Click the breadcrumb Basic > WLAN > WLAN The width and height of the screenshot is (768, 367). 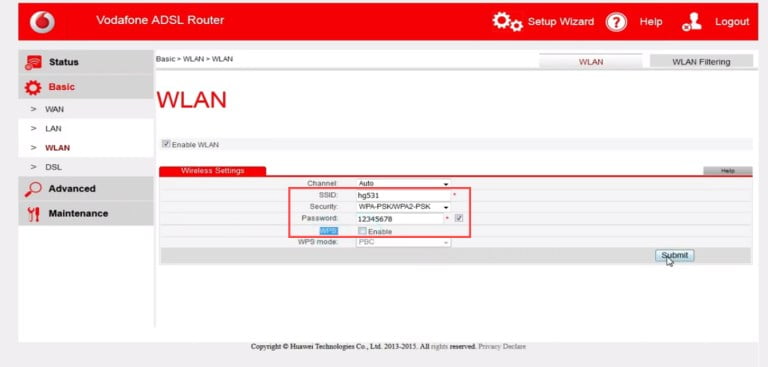pos(194,59)
